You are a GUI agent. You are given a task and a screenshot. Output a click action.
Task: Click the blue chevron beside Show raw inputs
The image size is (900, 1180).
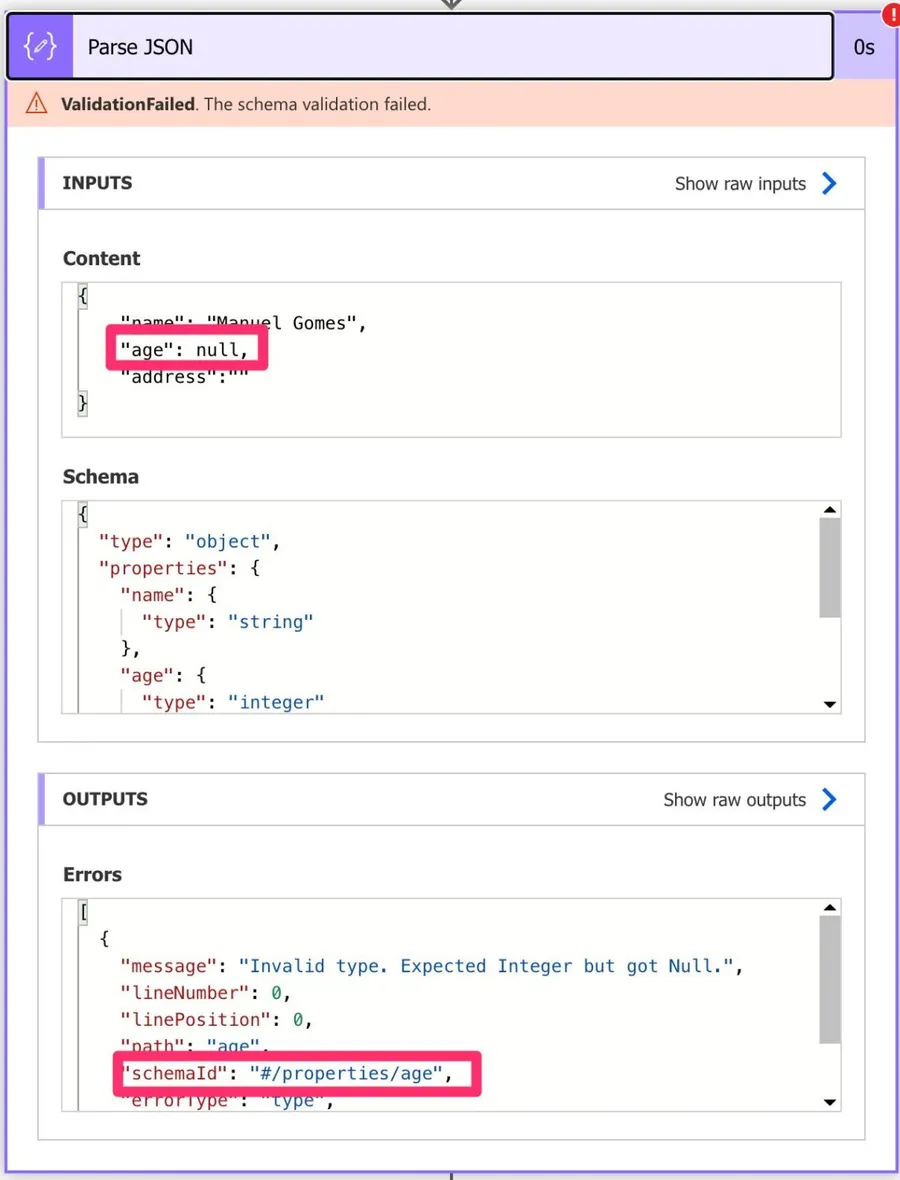click(829, 183)
